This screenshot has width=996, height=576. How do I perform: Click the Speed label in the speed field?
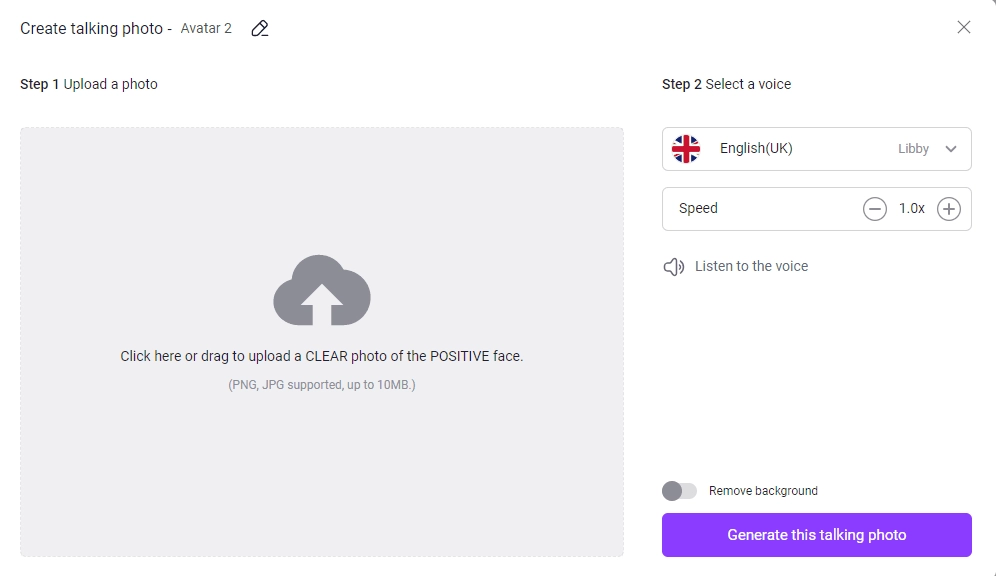tap(698, 208)
